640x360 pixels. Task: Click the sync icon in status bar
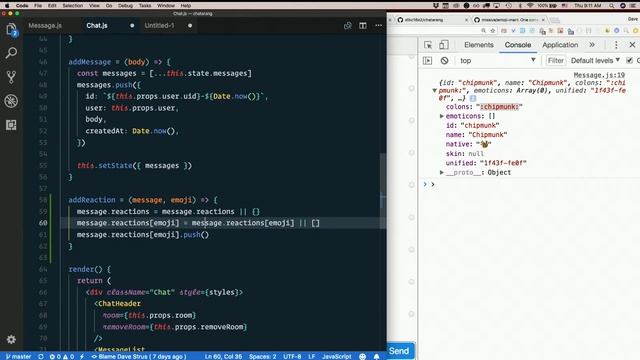pos(41,356)
